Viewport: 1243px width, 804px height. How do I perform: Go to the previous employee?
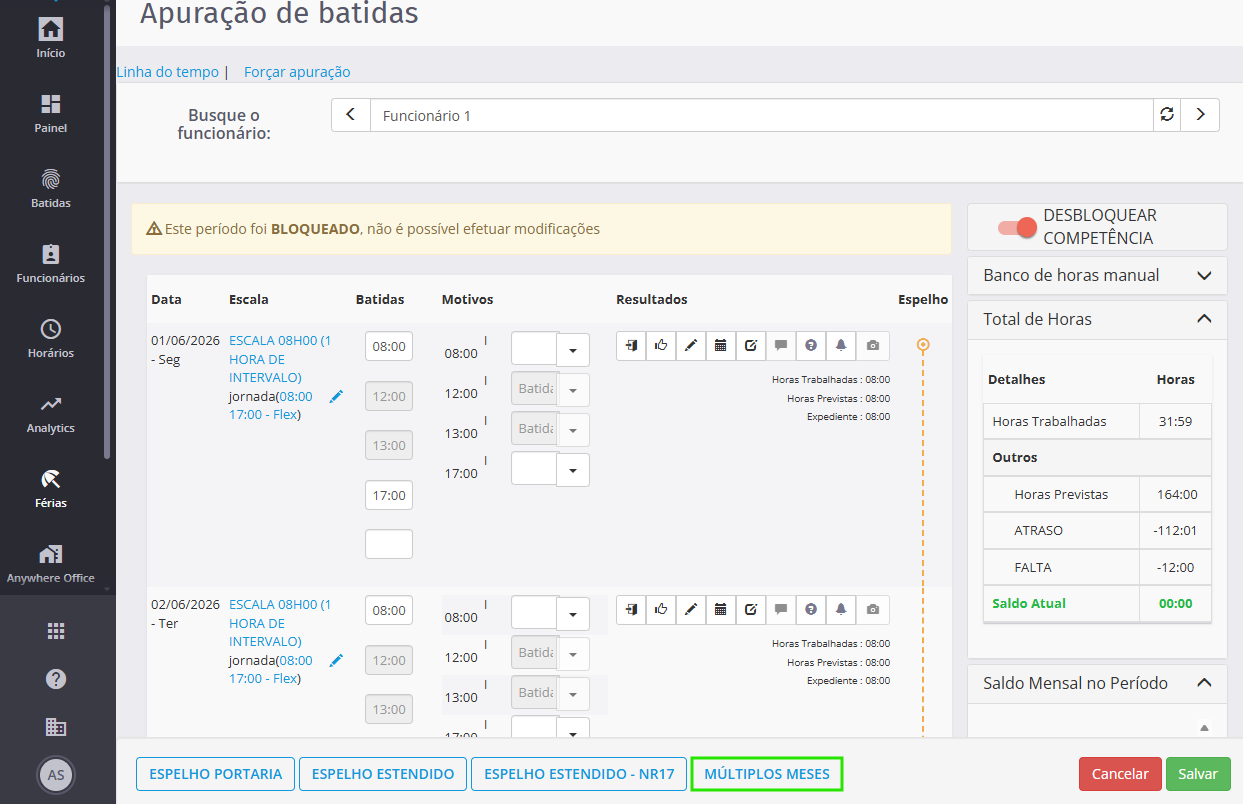350,115
